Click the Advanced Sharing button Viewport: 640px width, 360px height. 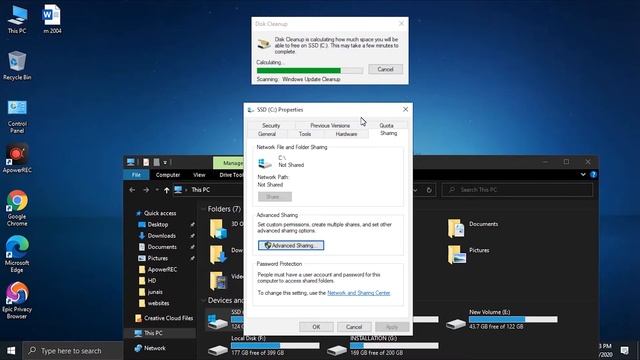point(291,245)
